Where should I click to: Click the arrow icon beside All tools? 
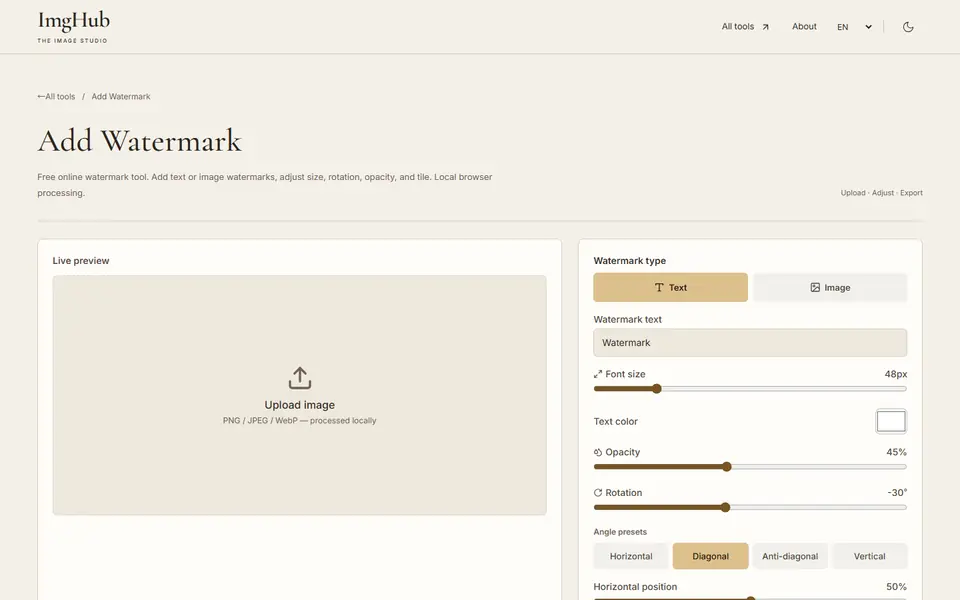click(x=765, y=27)
